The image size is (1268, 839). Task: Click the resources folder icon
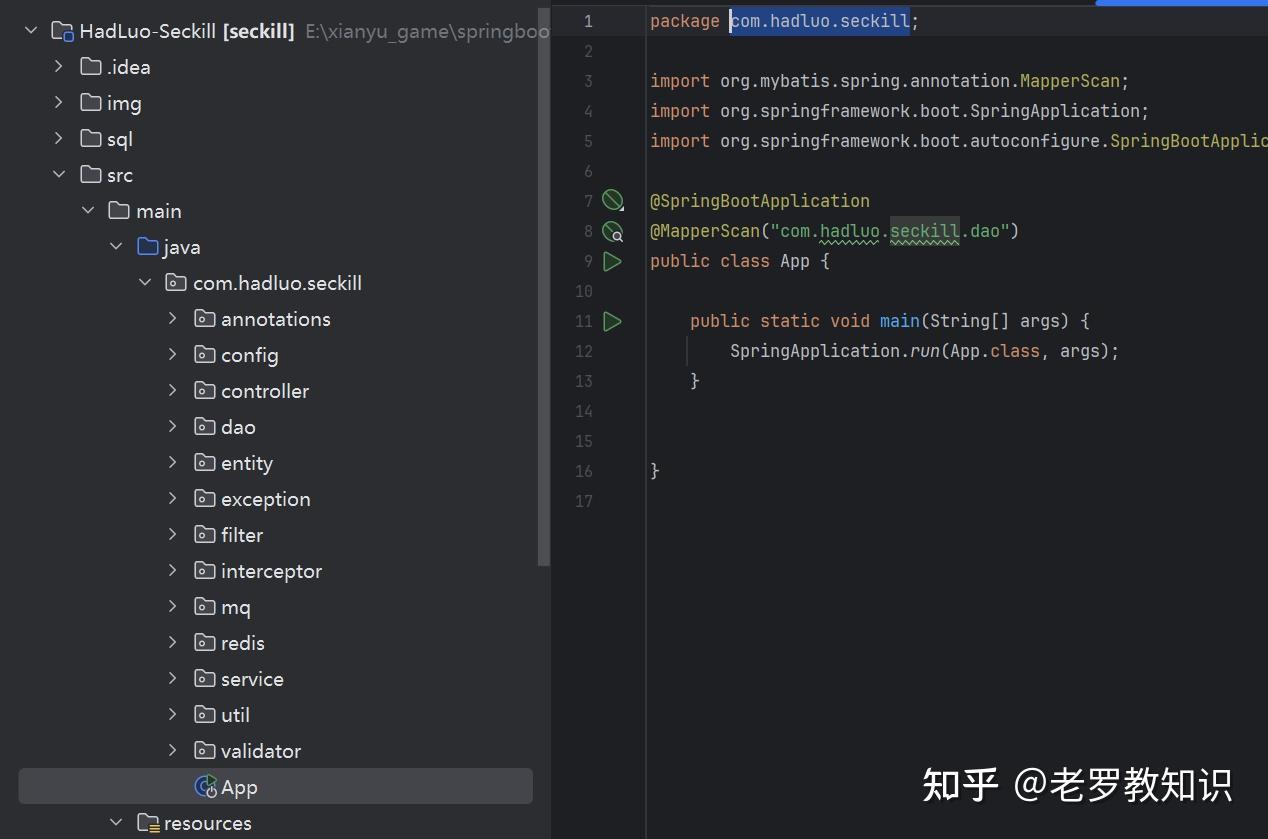148,823
